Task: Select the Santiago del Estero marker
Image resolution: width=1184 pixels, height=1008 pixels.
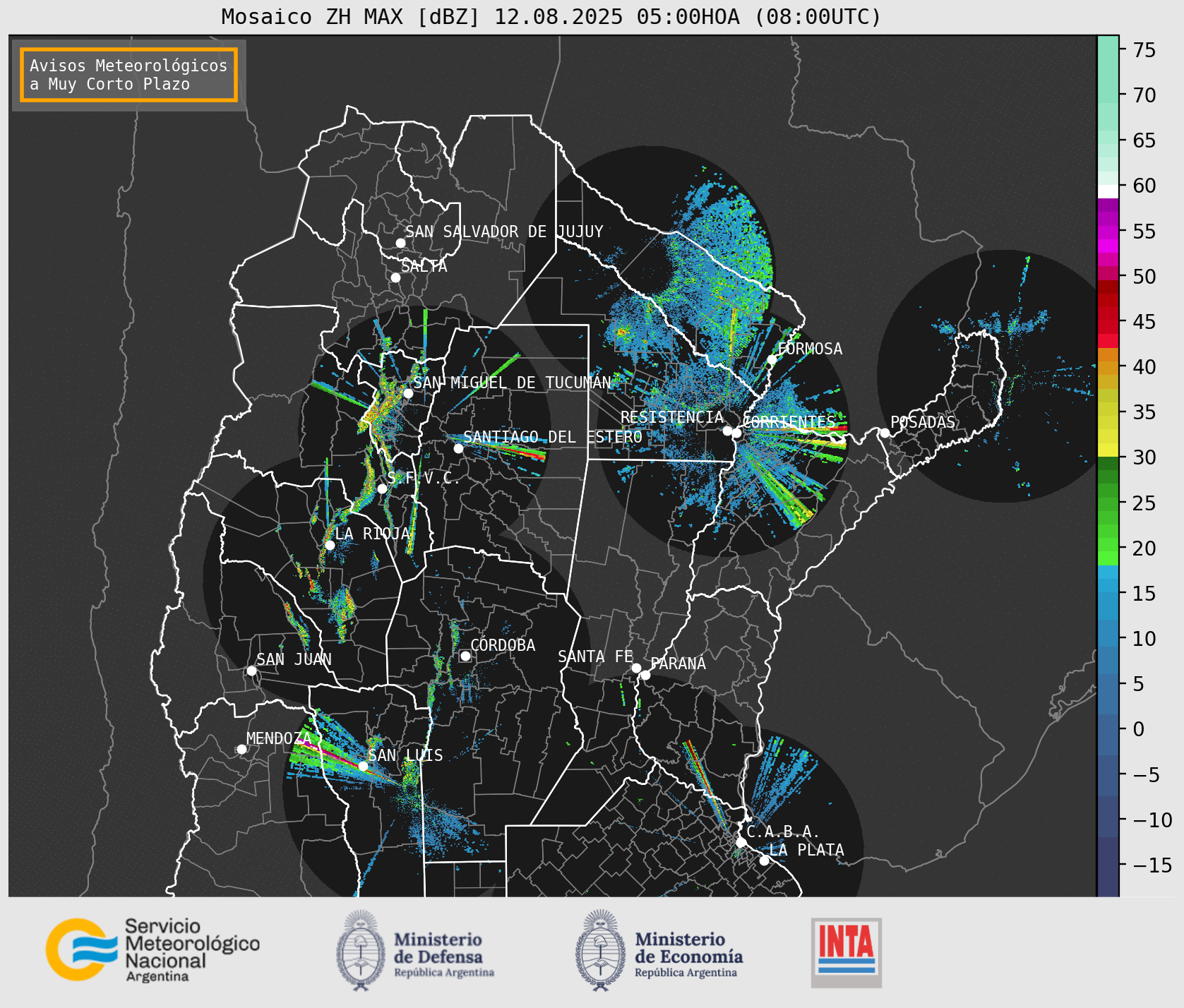Action: 458,448
